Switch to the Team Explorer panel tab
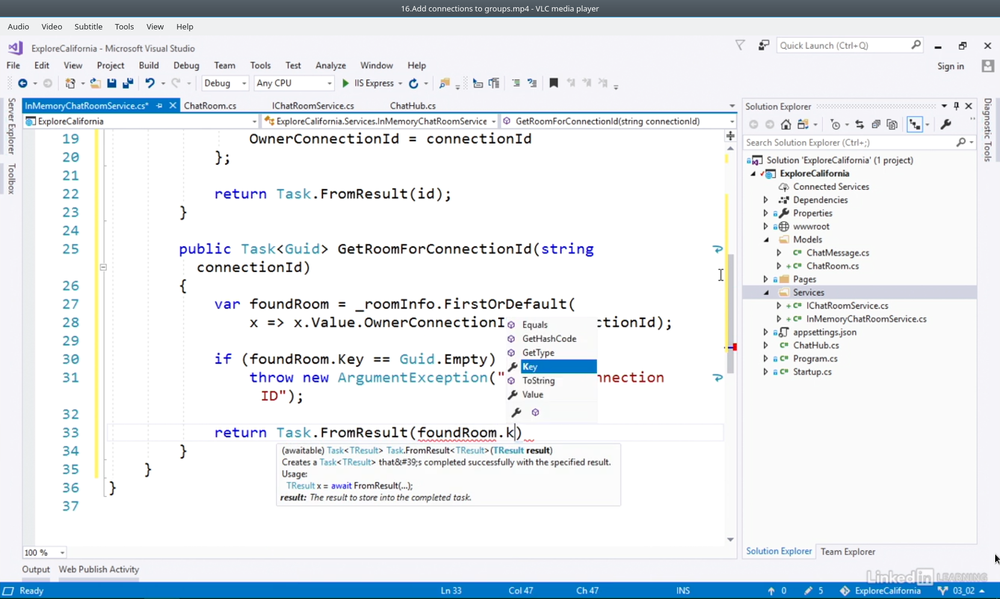This screenshot has width=1000, height=599. pos(848,552)
